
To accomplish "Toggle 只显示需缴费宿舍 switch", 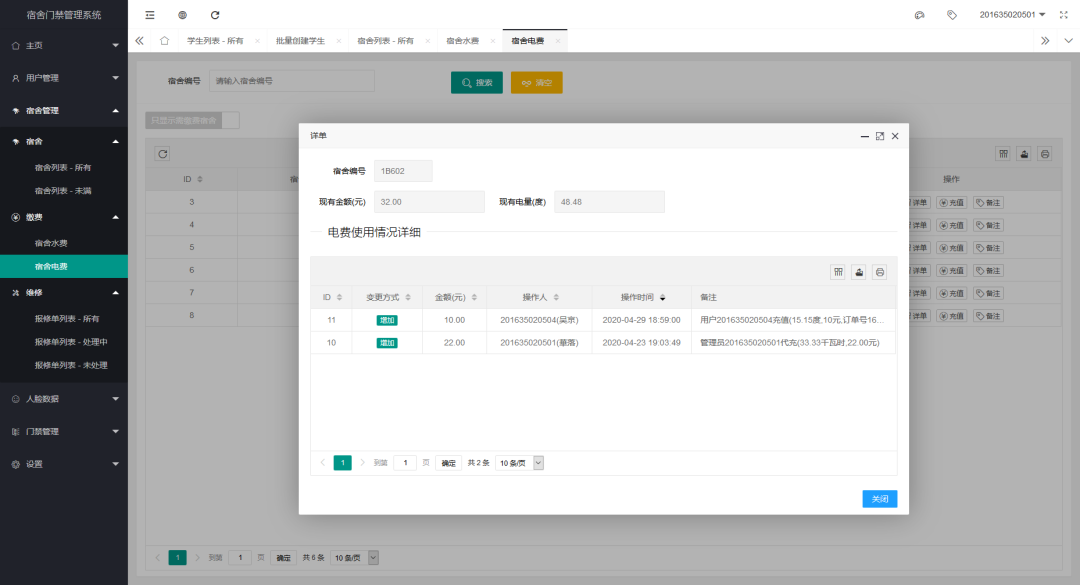I will coord(192,121).
